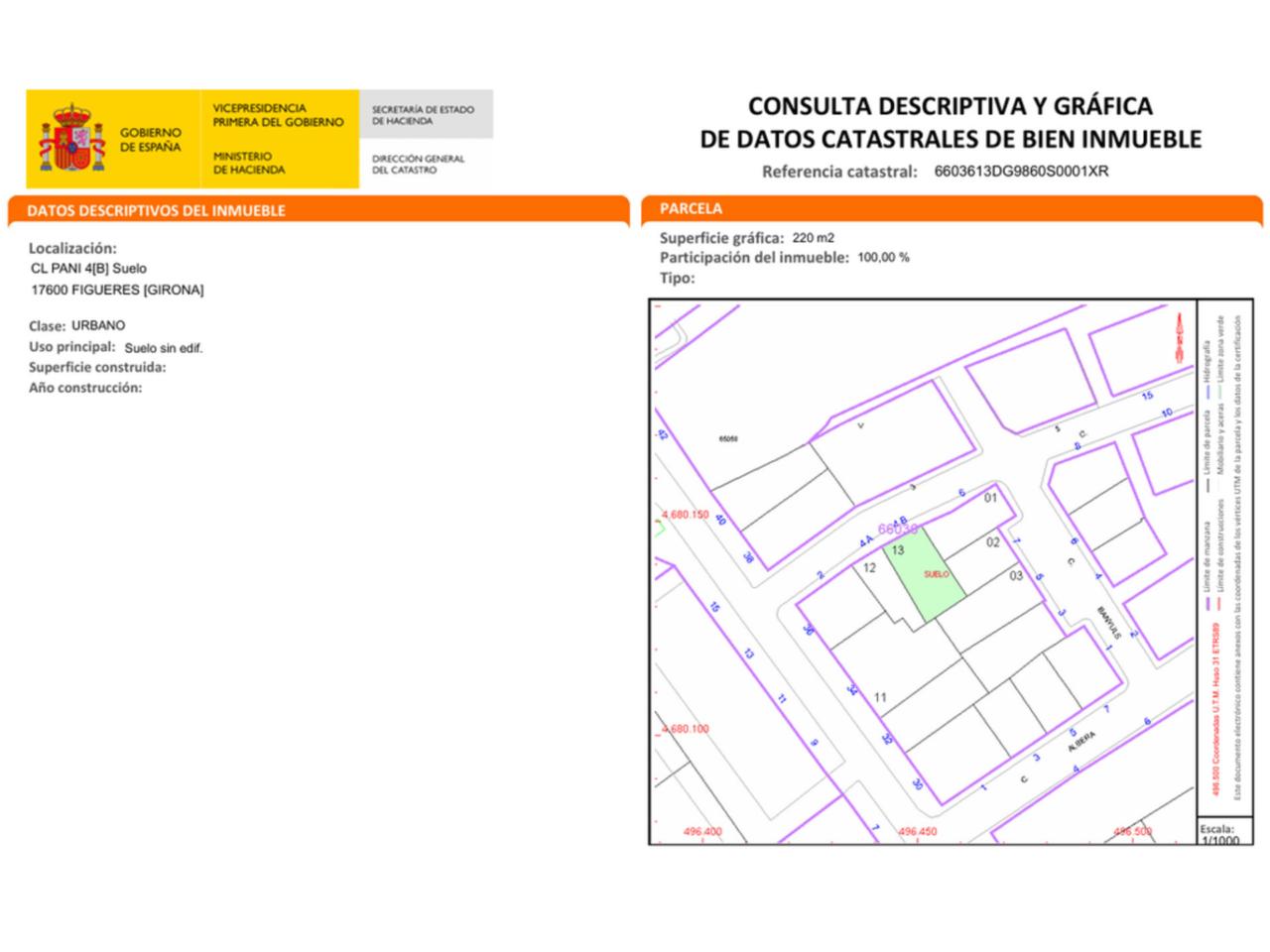This screenshot has width=1270, height=952.
Task: Click the 4.680.150 coordinate label
Action: [685, 515]
